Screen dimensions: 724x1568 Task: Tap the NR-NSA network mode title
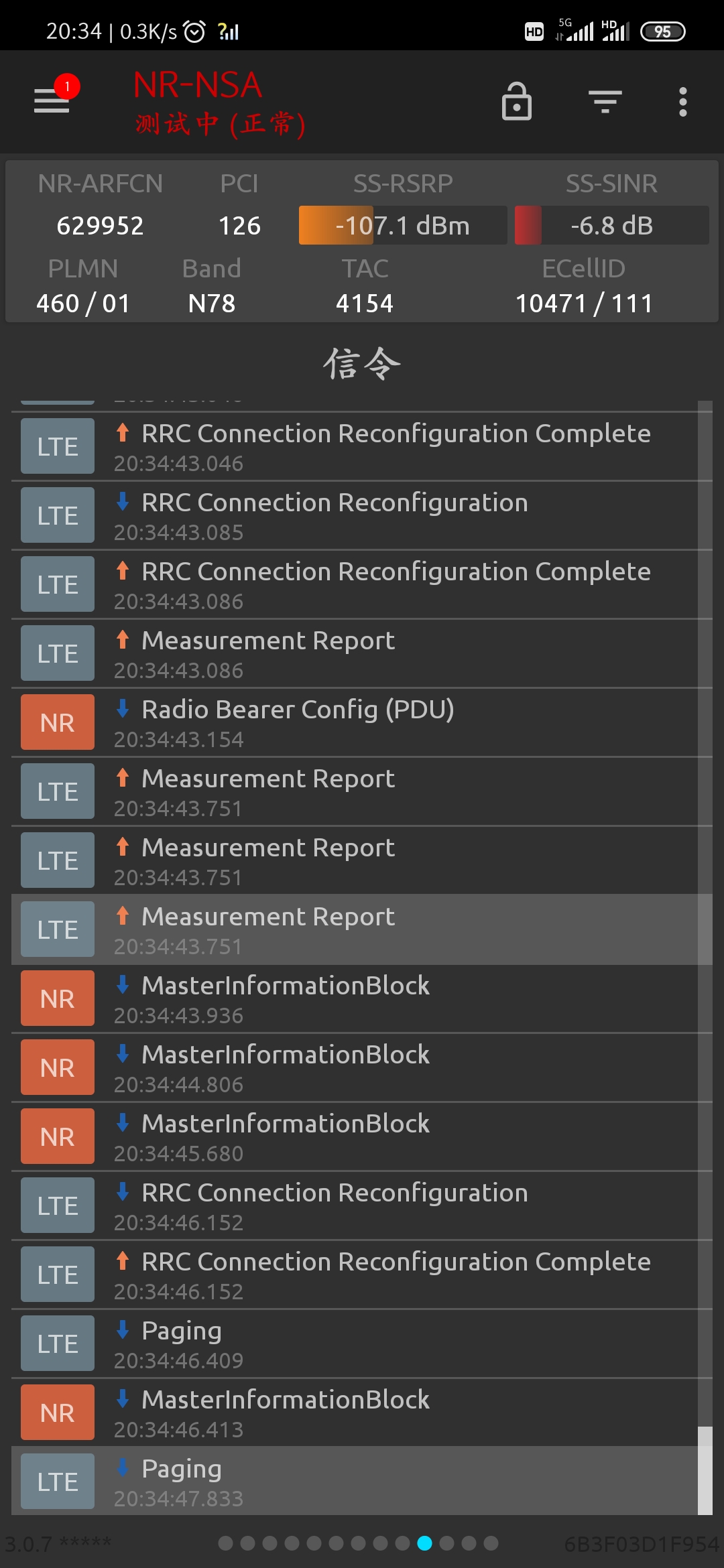pyautogui.click(x=197, y=86)
